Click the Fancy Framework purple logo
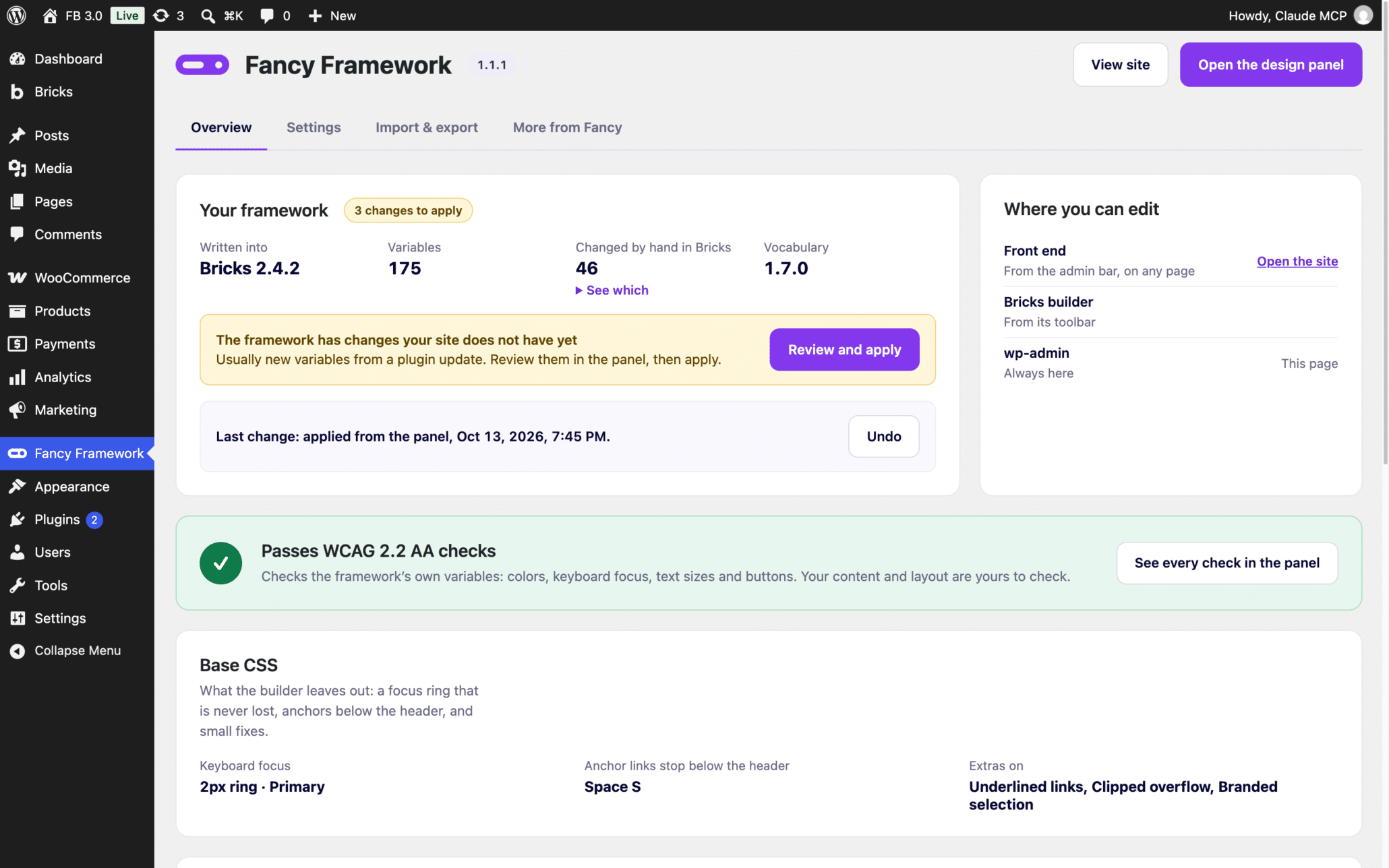Viewport: 1389px width, 868px height. (x=202, y=65)
